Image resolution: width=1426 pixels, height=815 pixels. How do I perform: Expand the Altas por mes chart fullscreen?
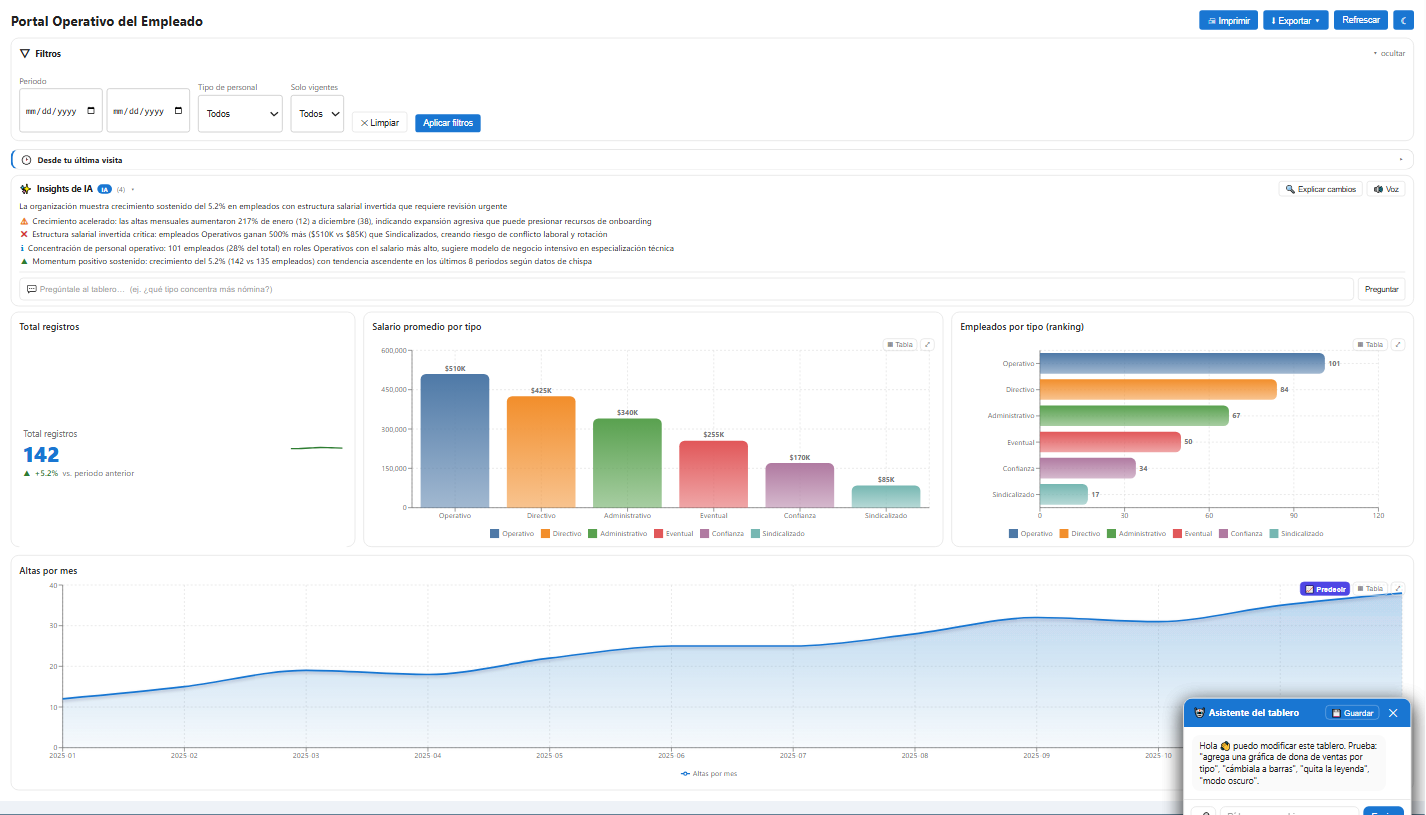point(1398,588)
